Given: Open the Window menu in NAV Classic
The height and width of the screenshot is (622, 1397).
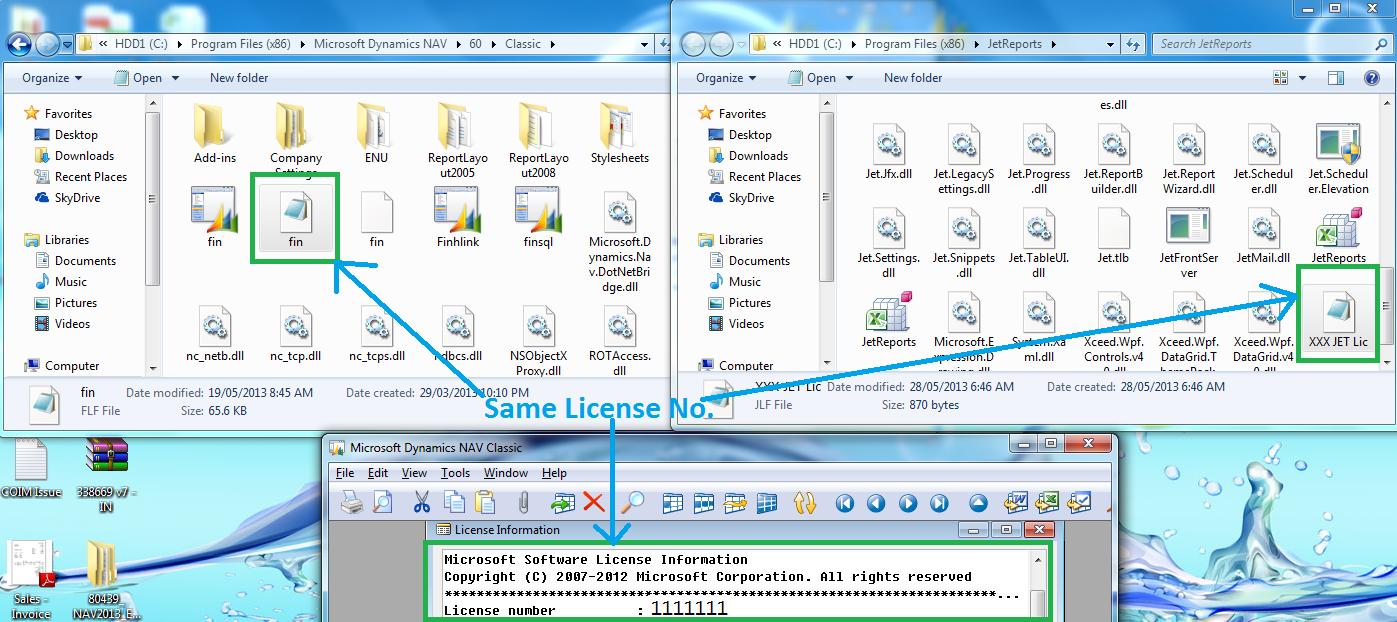Looking at the screenshot, I should pyautogui.click(x=506, y=473).
